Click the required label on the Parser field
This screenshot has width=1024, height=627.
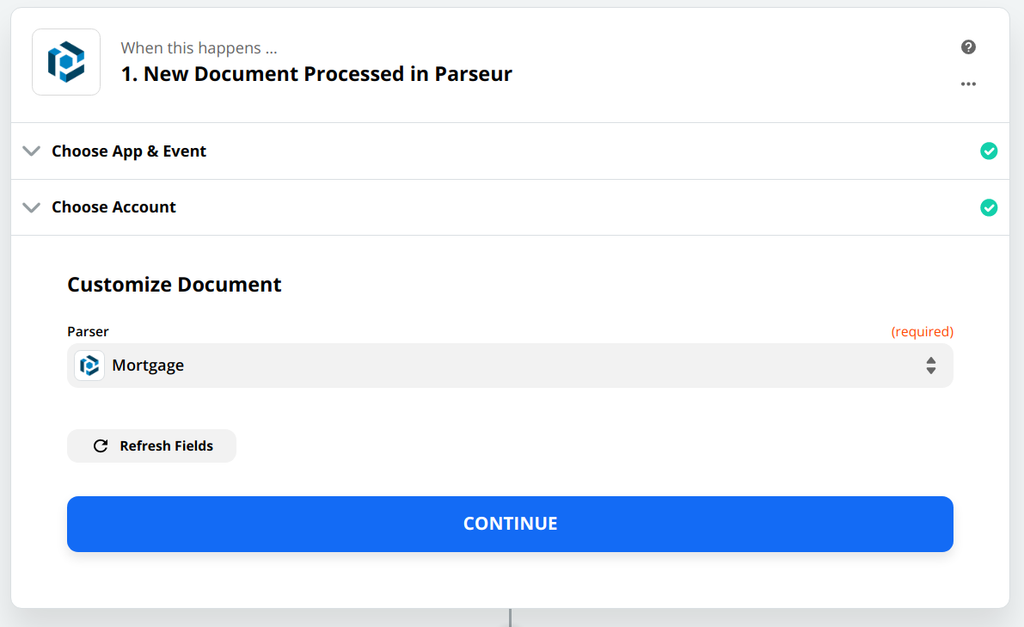923,331
